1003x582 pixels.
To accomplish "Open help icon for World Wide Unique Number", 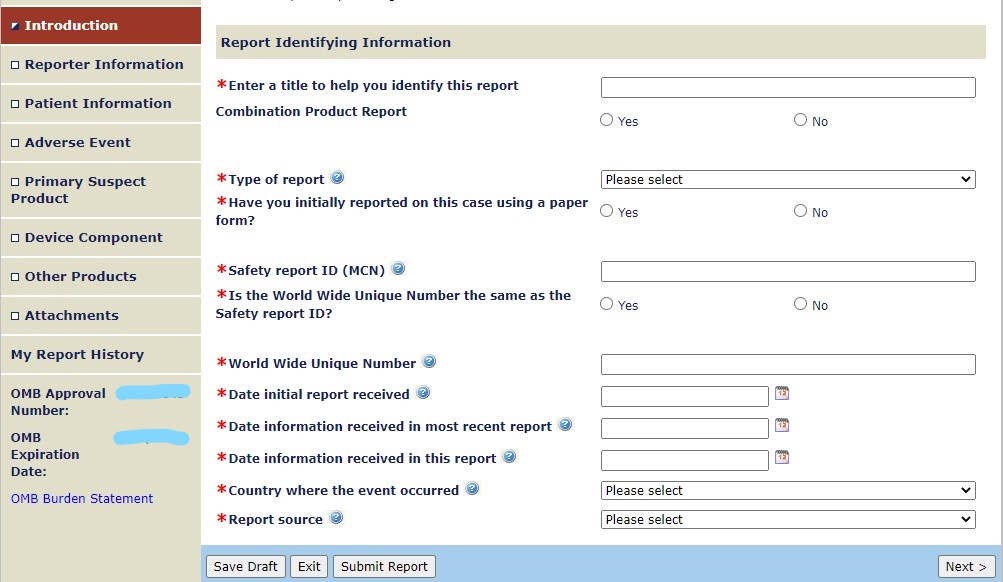I will click(x=429, y=362).
